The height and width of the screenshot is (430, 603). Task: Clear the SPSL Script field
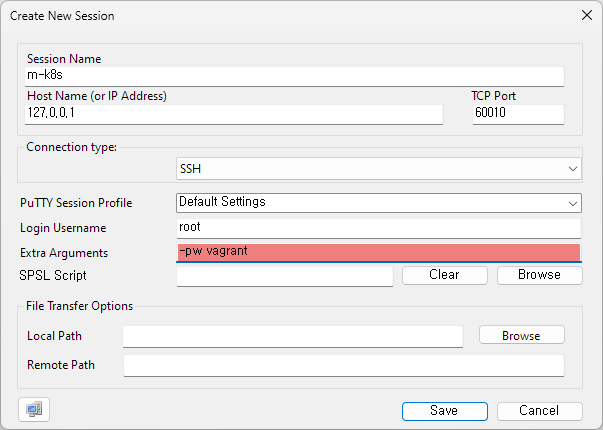pos(445,275)
